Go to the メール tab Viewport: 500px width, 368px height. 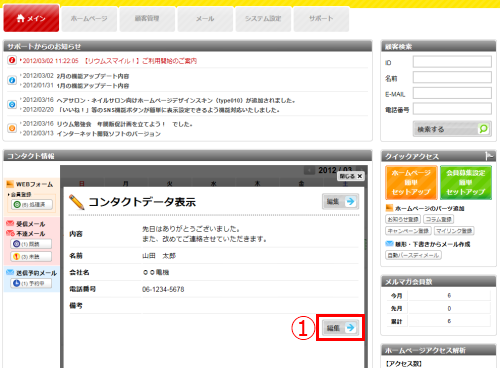click(205, 19)
